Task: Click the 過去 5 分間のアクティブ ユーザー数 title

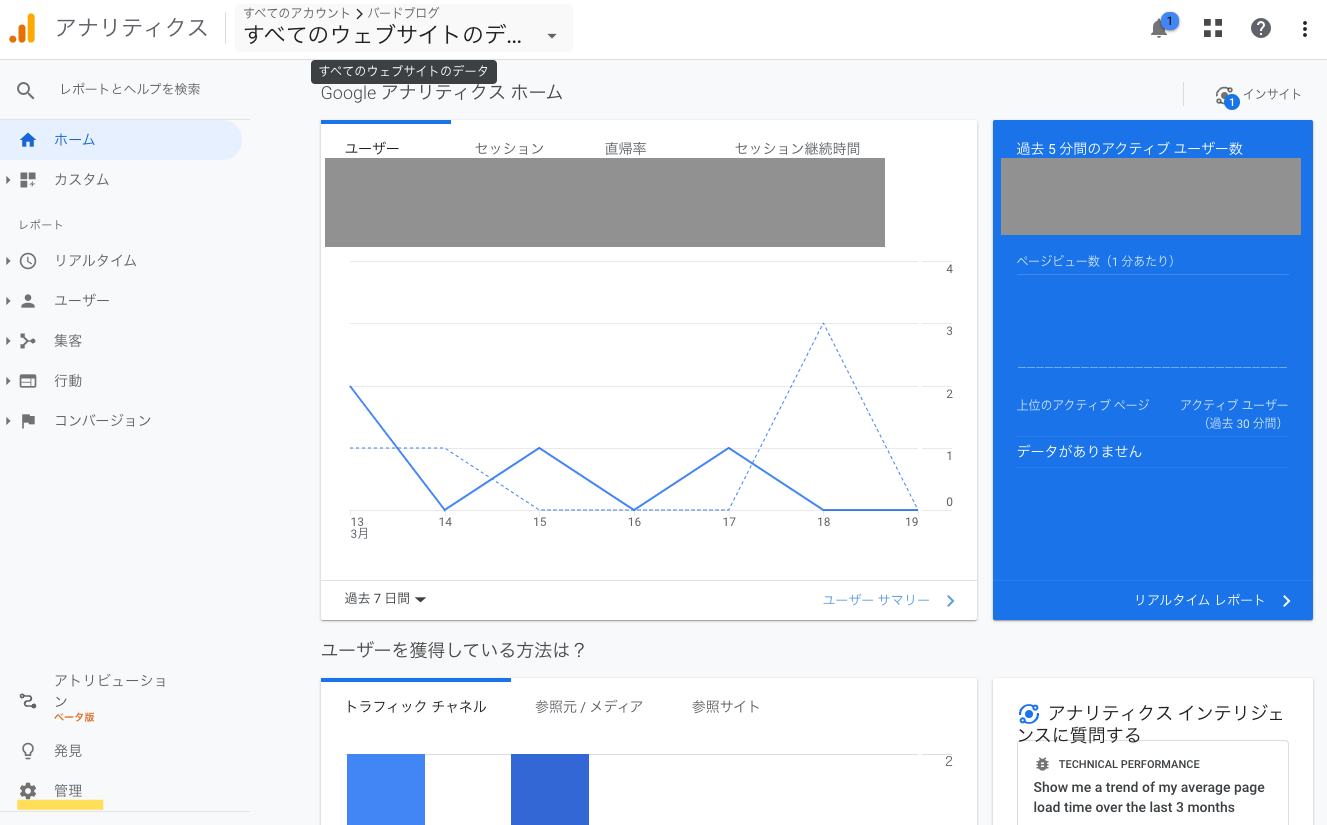Action: [1130, 149]
